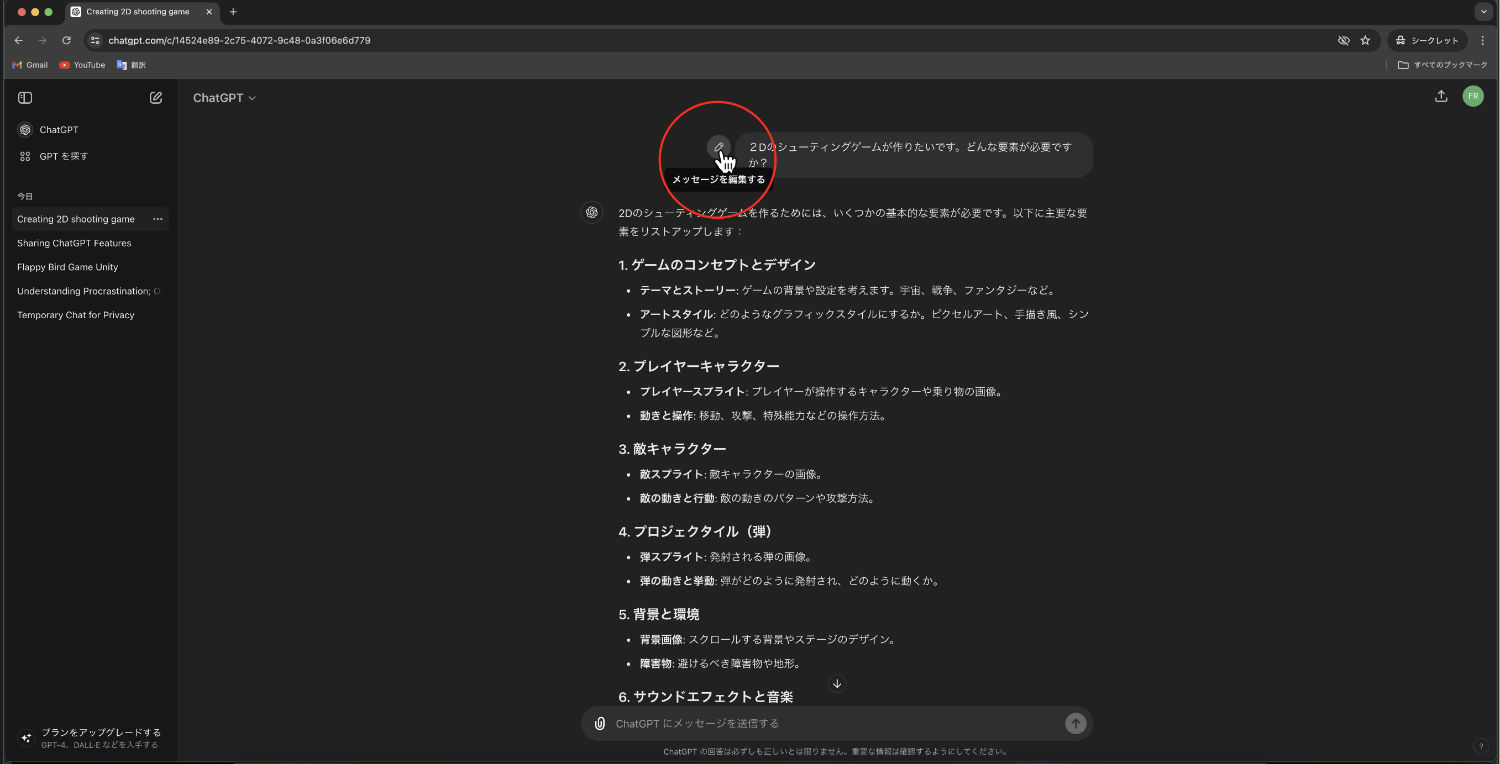Viewport: 1500px width, 764px height.
Task: Go forward with browser forward arrow
Action: tap(42, 40)
